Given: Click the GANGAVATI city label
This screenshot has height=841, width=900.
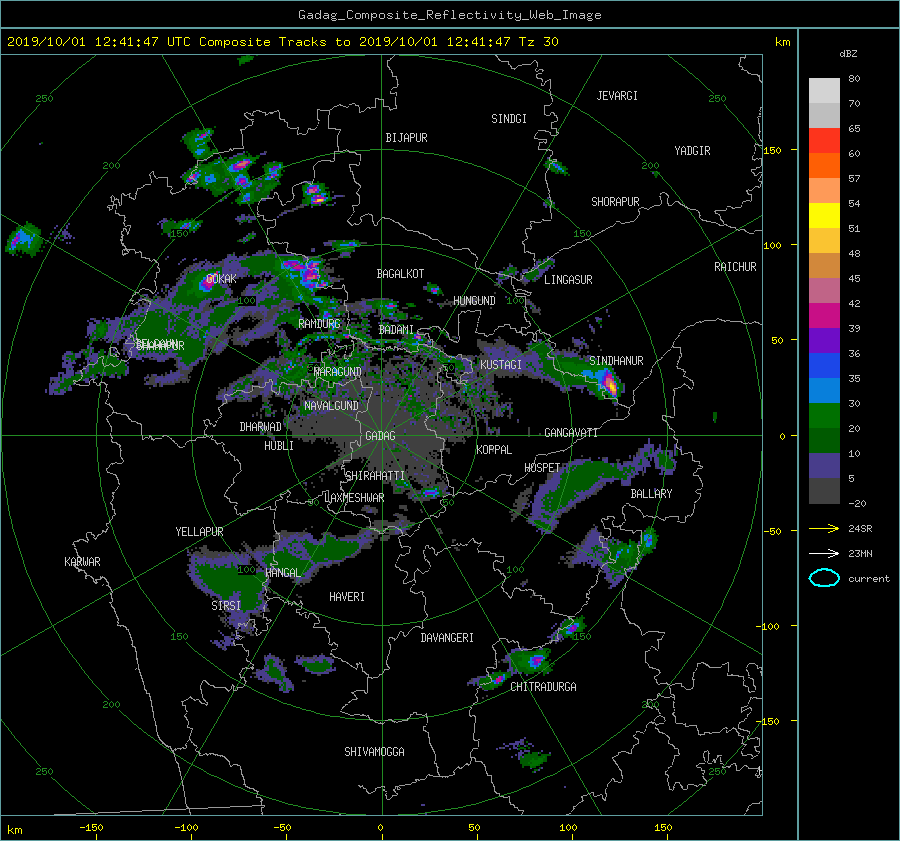Looking at the screenshot, I should click(x=571, y=432).
